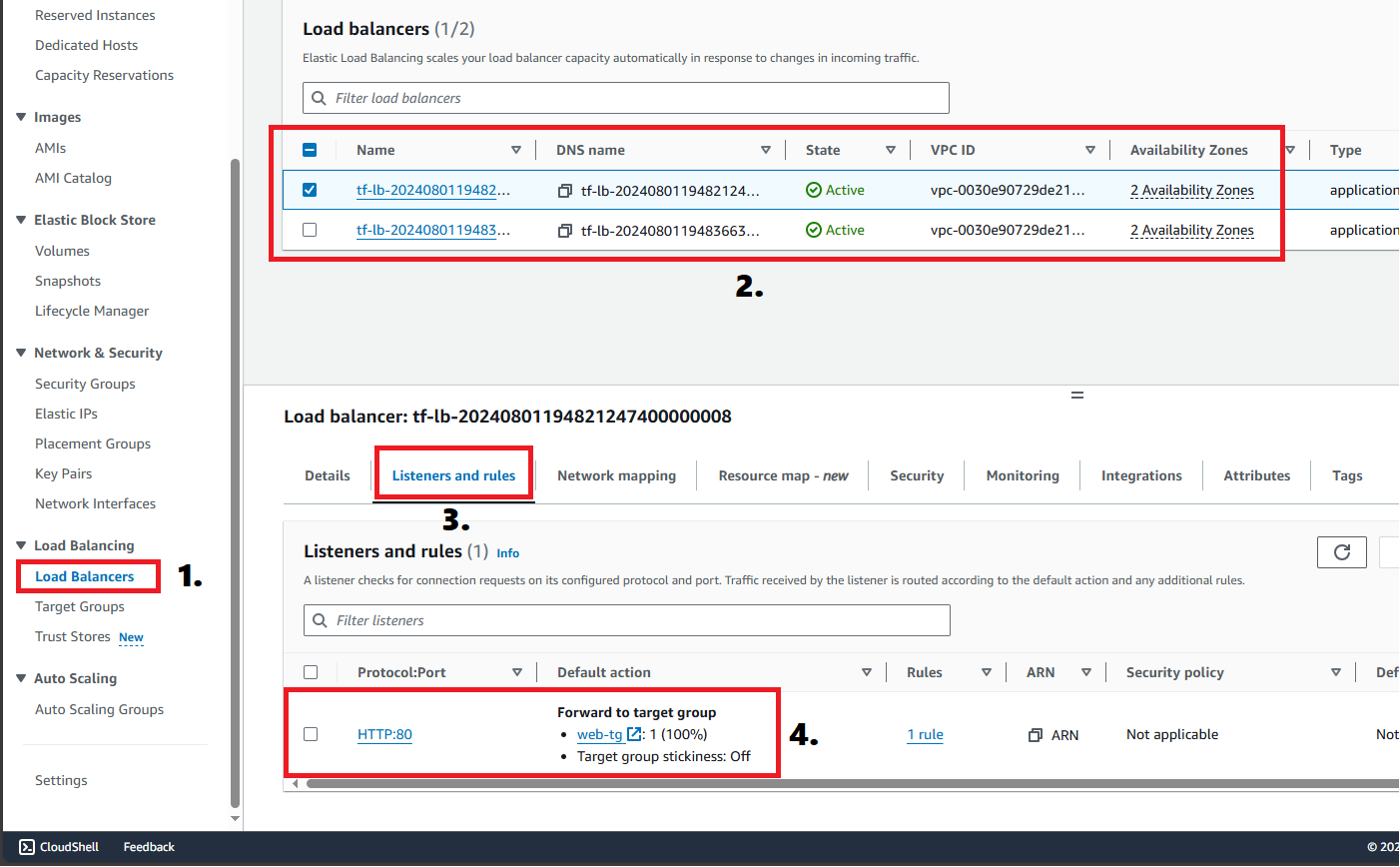Open the HTTP:80 listener link
The width and height of the screenshot is (1400, 867).
pyautogui.click(x=384, y=734)
